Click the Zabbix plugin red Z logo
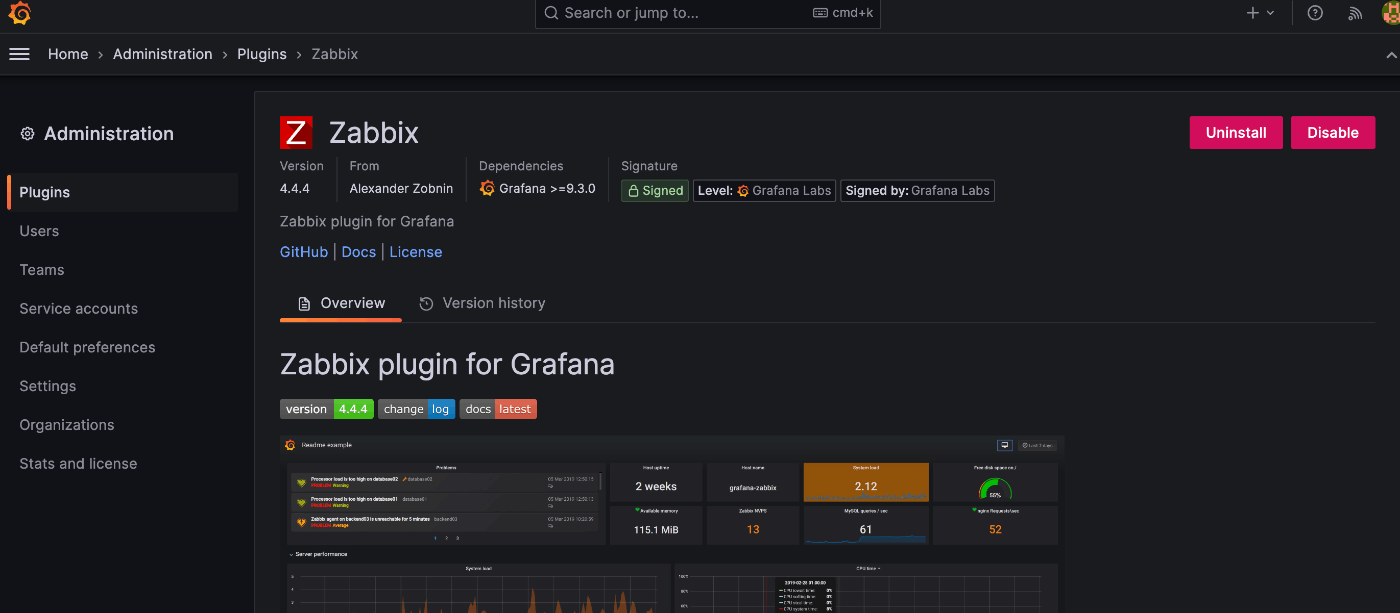Viewport: 1400px width, 613px height. point(296,132)
